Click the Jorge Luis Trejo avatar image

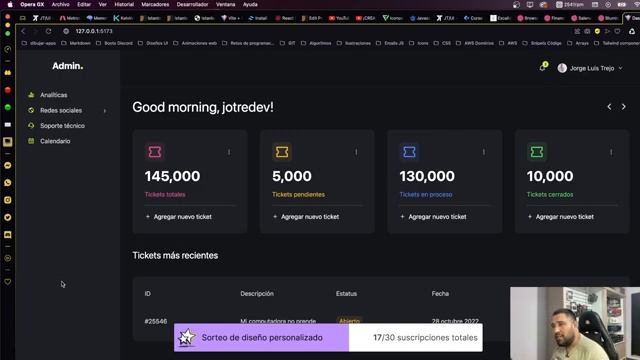coord(562,68)
